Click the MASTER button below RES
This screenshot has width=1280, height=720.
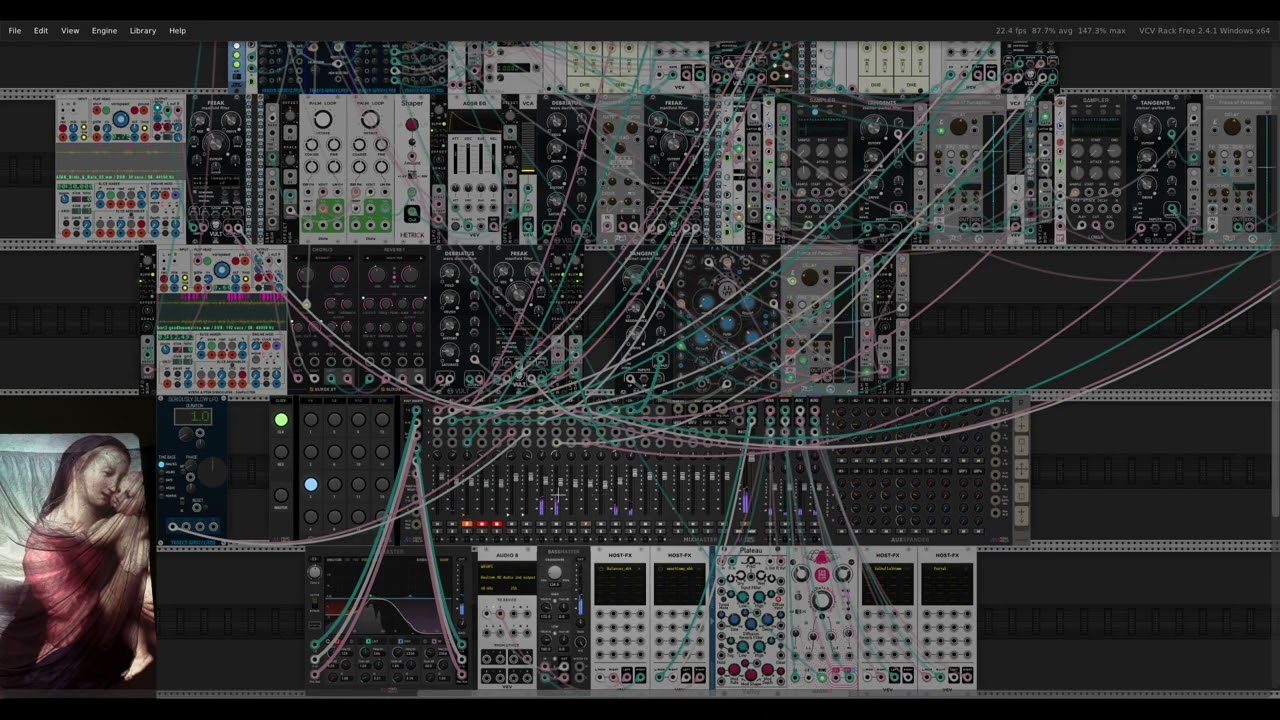pos(281,495)
